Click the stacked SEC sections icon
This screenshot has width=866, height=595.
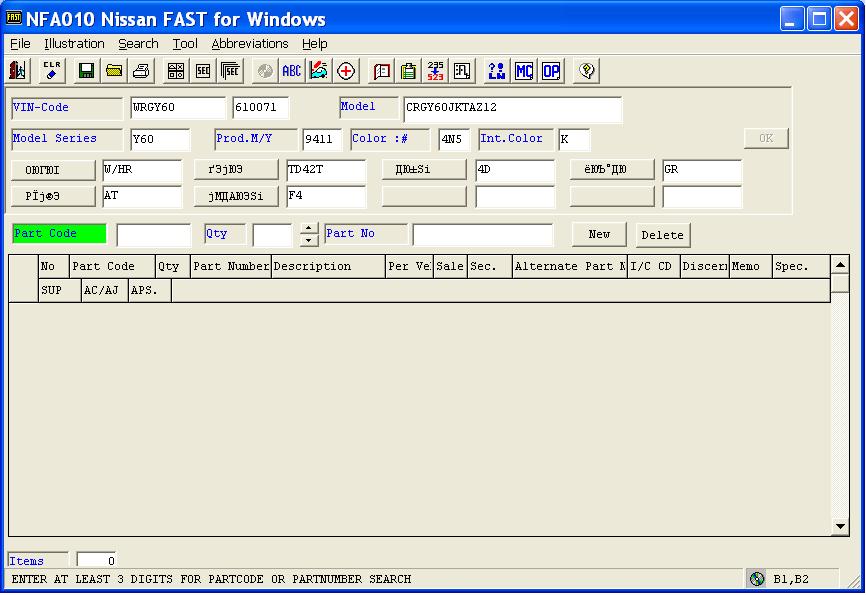pyautogui.click(x=230, y=71)
